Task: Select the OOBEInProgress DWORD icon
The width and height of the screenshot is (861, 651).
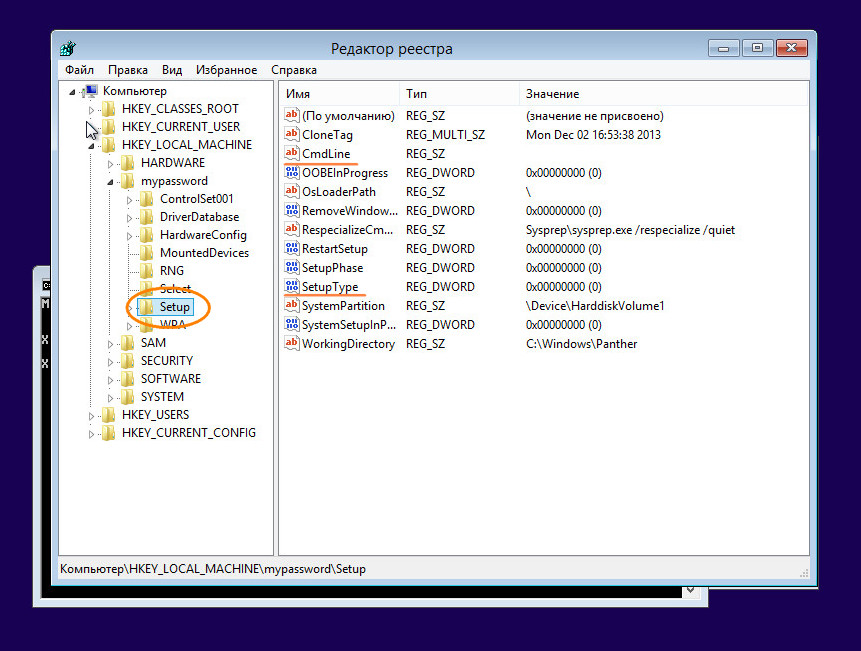Action: click(292, 173)
